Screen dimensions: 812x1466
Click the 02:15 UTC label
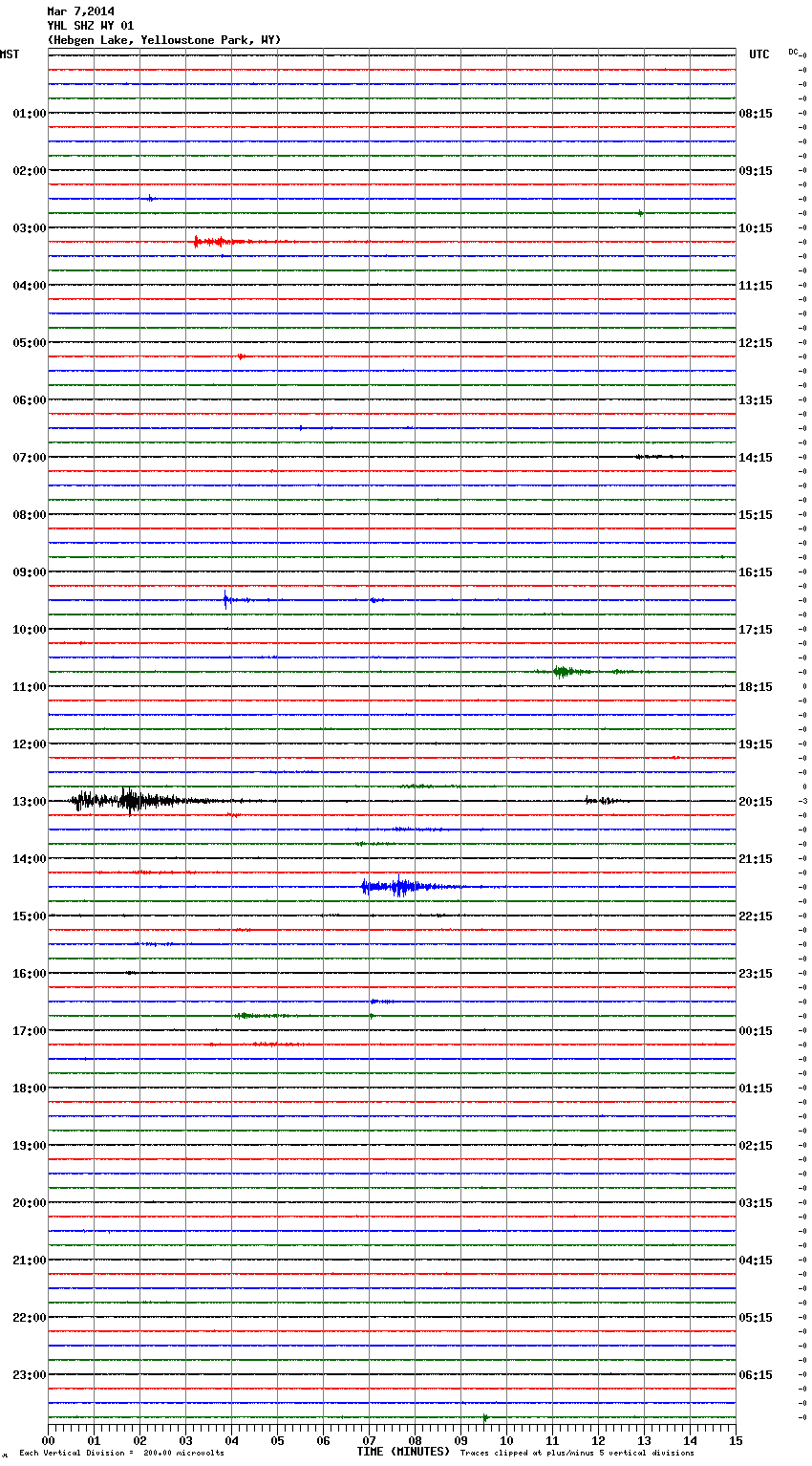(x=756, y=1146)
